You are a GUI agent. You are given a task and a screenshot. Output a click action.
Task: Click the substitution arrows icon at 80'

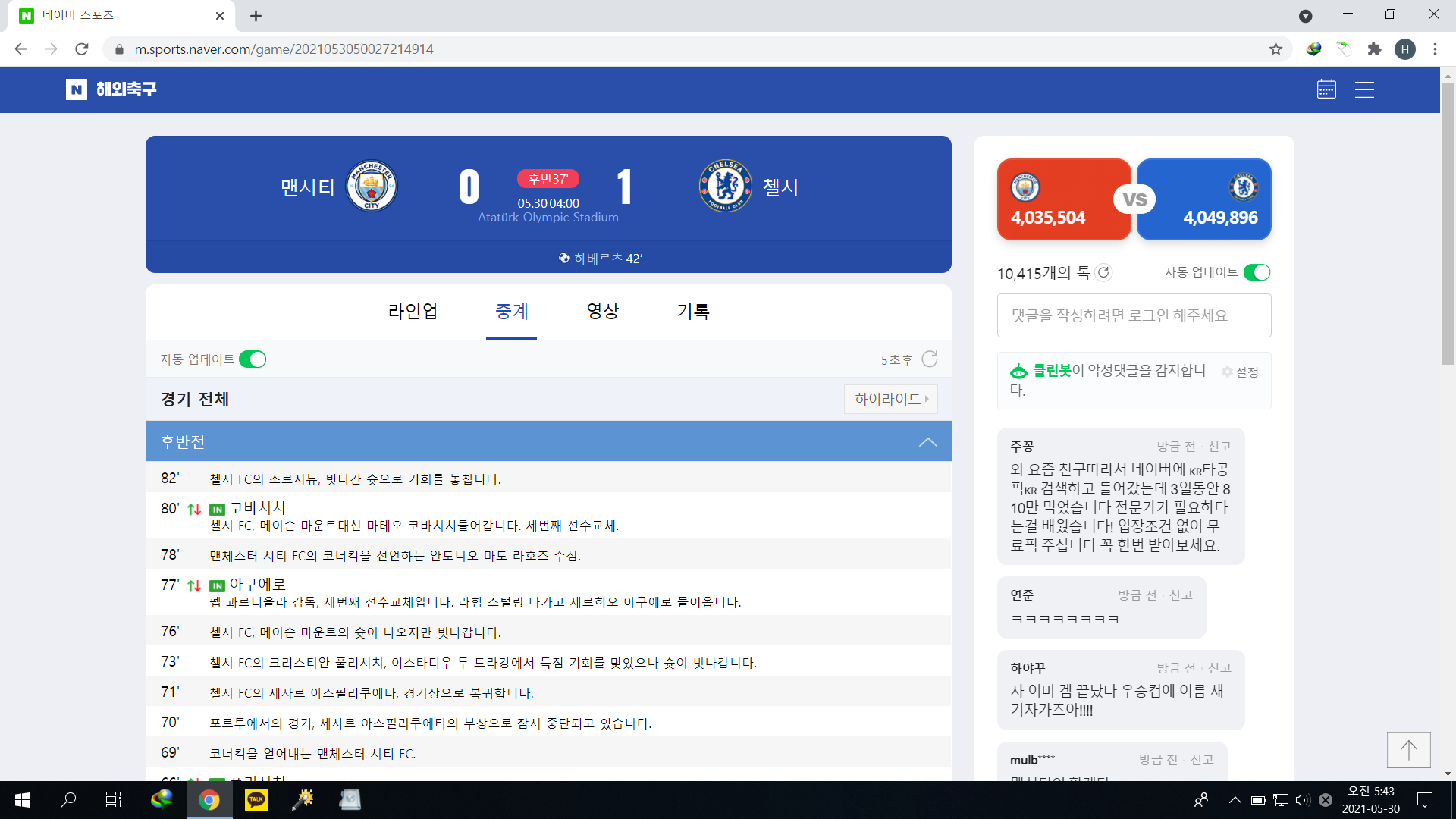[x=194, y=509]
